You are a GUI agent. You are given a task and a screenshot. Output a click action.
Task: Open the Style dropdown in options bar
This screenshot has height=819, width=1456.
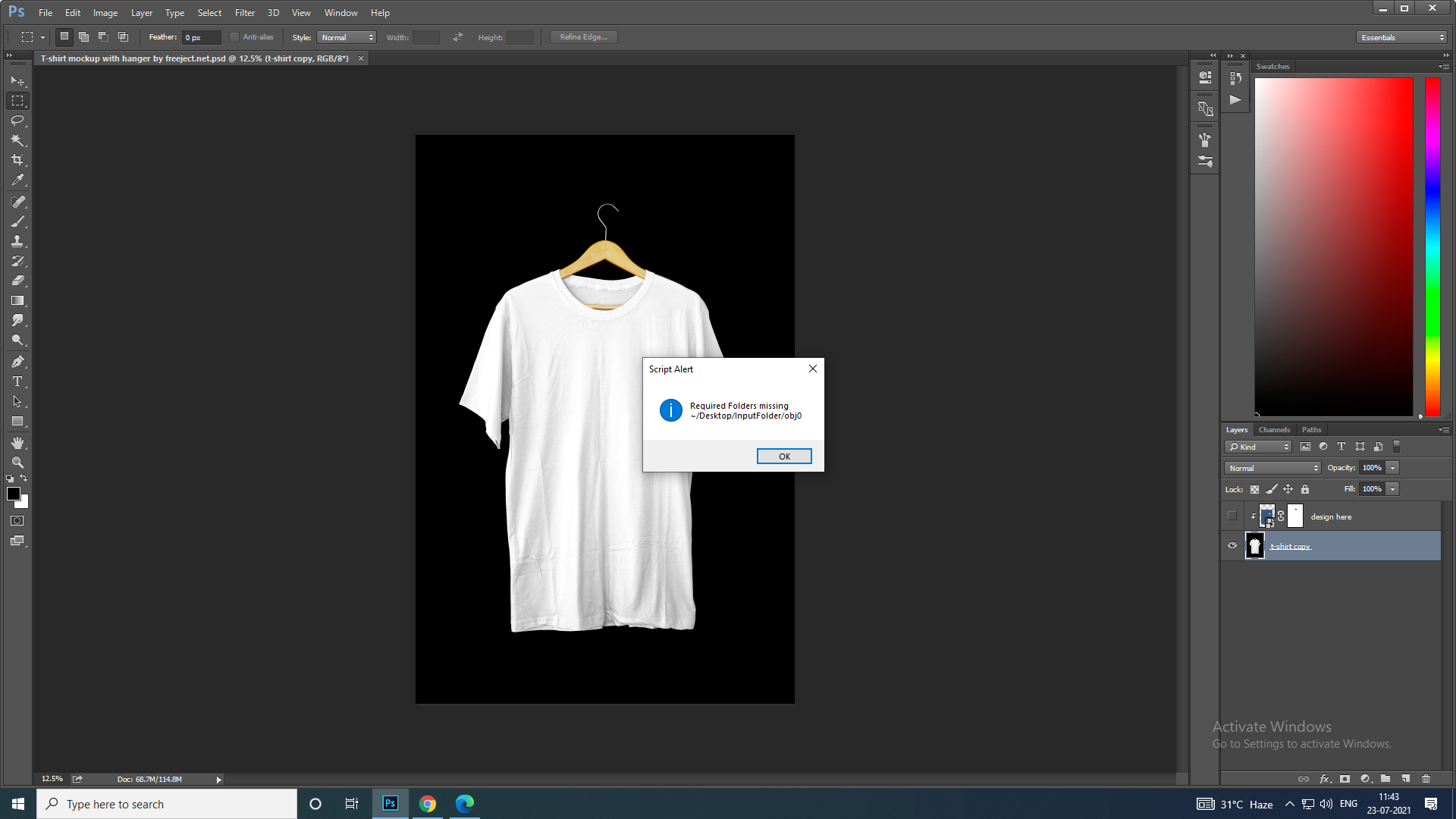[x=347, y=36]
